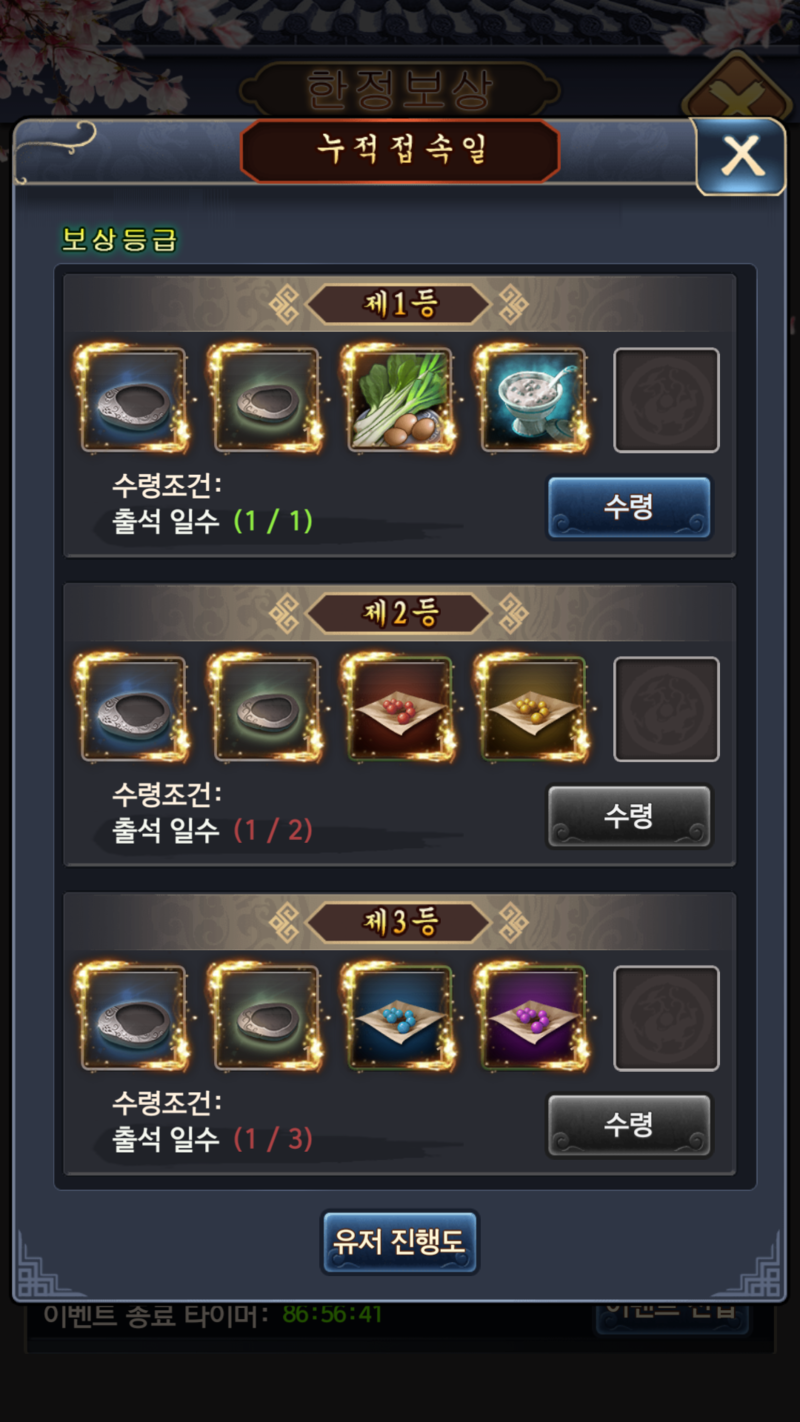Tap the blue stone item in 제1등 rewards
The image size is (800, 1422).
[133, 400]
